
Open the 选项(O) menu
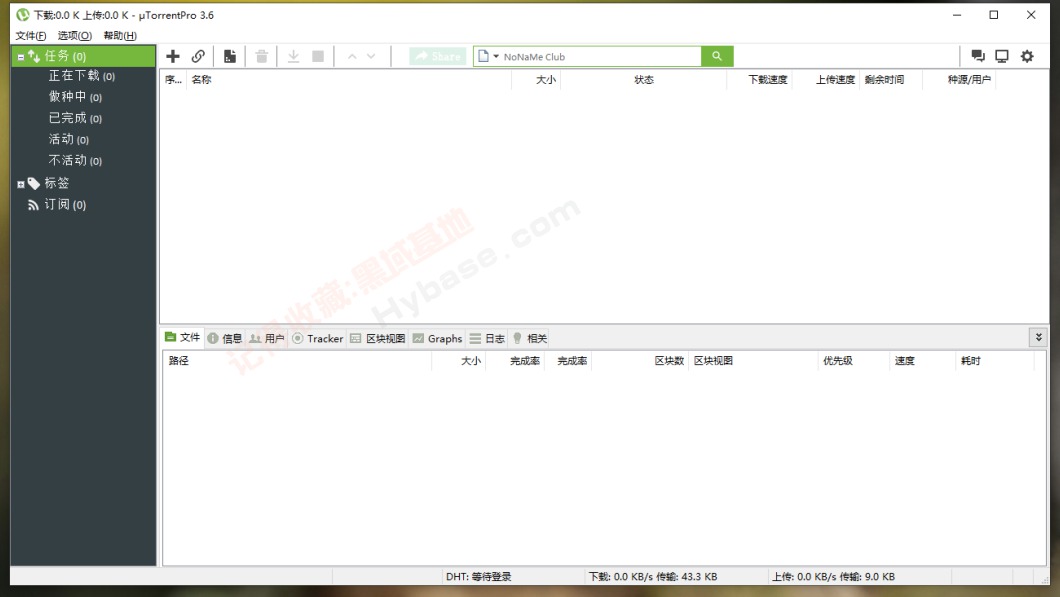pyautogui.click(x=74, y=36)
